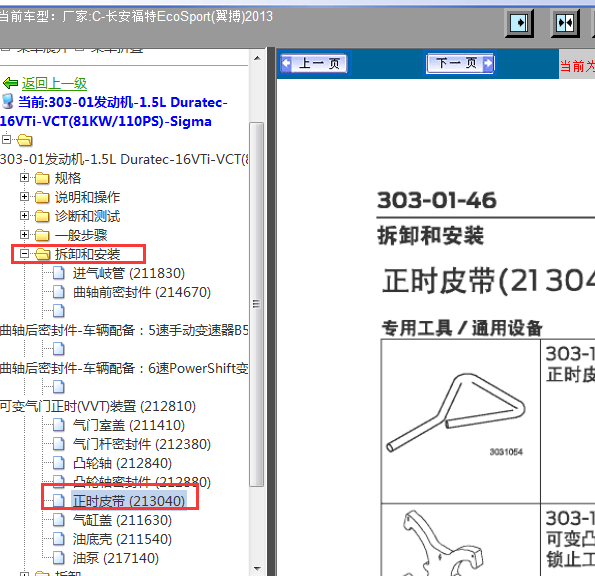Click the tool illustration labeled 3031054
595x576 pixels.
tap(456, 414)
